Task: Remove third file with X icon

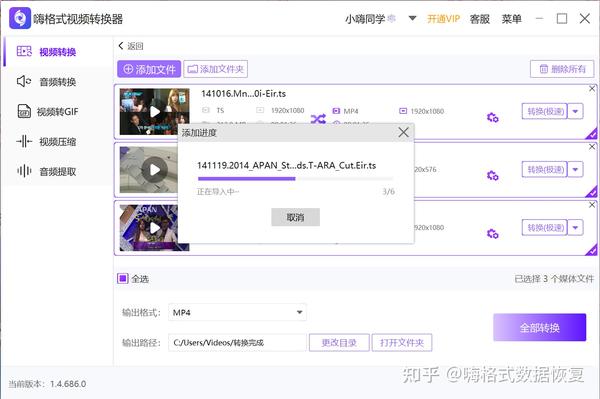Action: [x=592, y=205]
